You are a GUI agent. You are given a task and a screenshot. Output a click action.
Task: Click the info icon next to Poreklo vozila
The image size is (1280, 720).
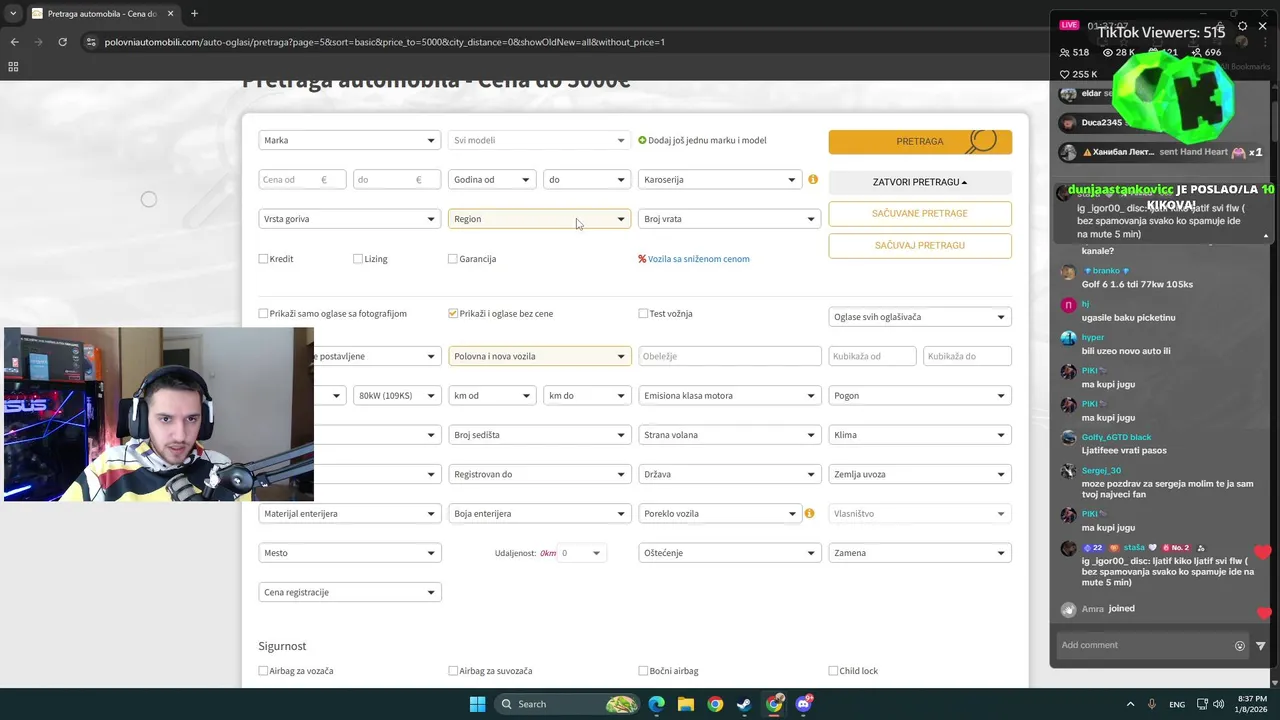pos(809,513)
